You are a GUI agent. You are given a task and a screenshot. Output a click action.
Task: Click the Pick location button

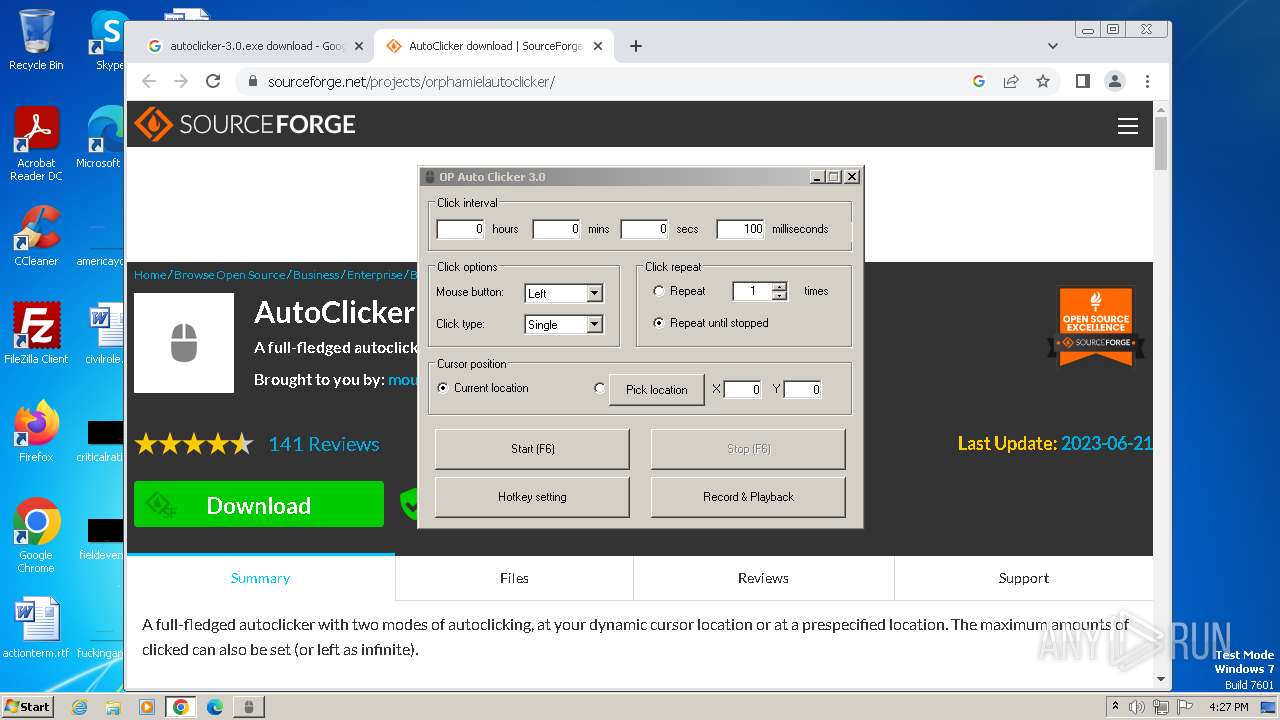point(657,390)
